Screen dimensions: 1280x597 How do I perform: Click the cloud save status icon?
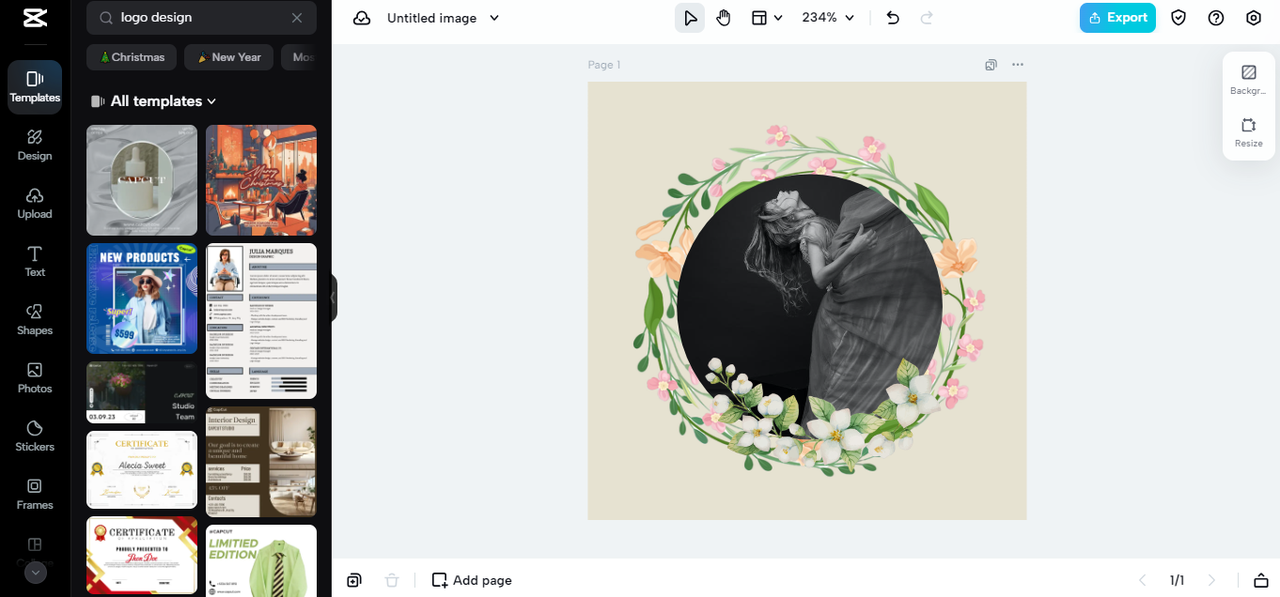click(362, 18)
